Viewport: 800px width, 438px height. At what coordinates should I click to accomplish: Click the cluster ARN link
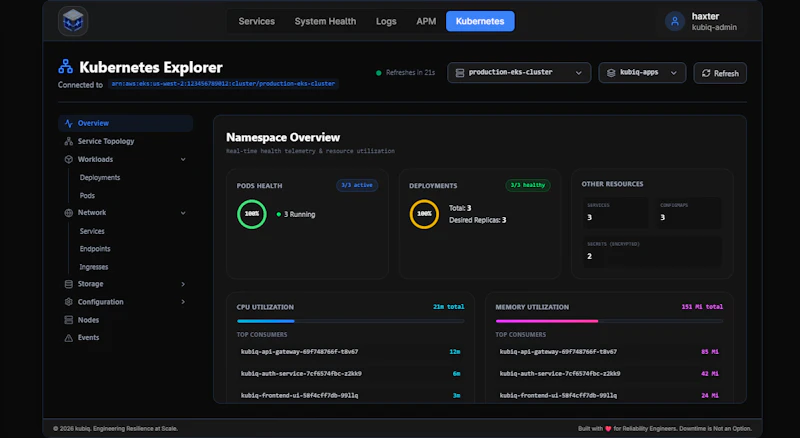[223, 84]
